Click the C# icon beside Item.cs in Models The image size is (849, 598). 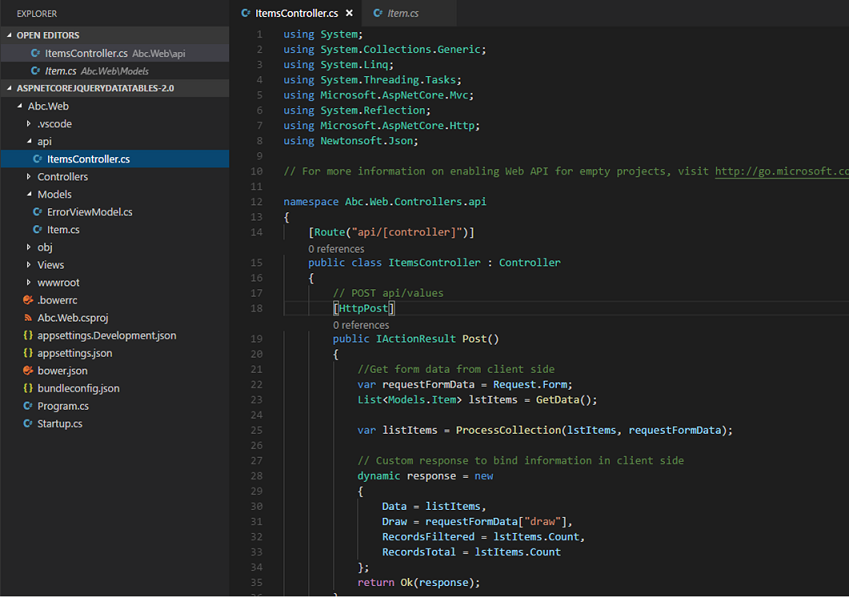click(37, 230)
